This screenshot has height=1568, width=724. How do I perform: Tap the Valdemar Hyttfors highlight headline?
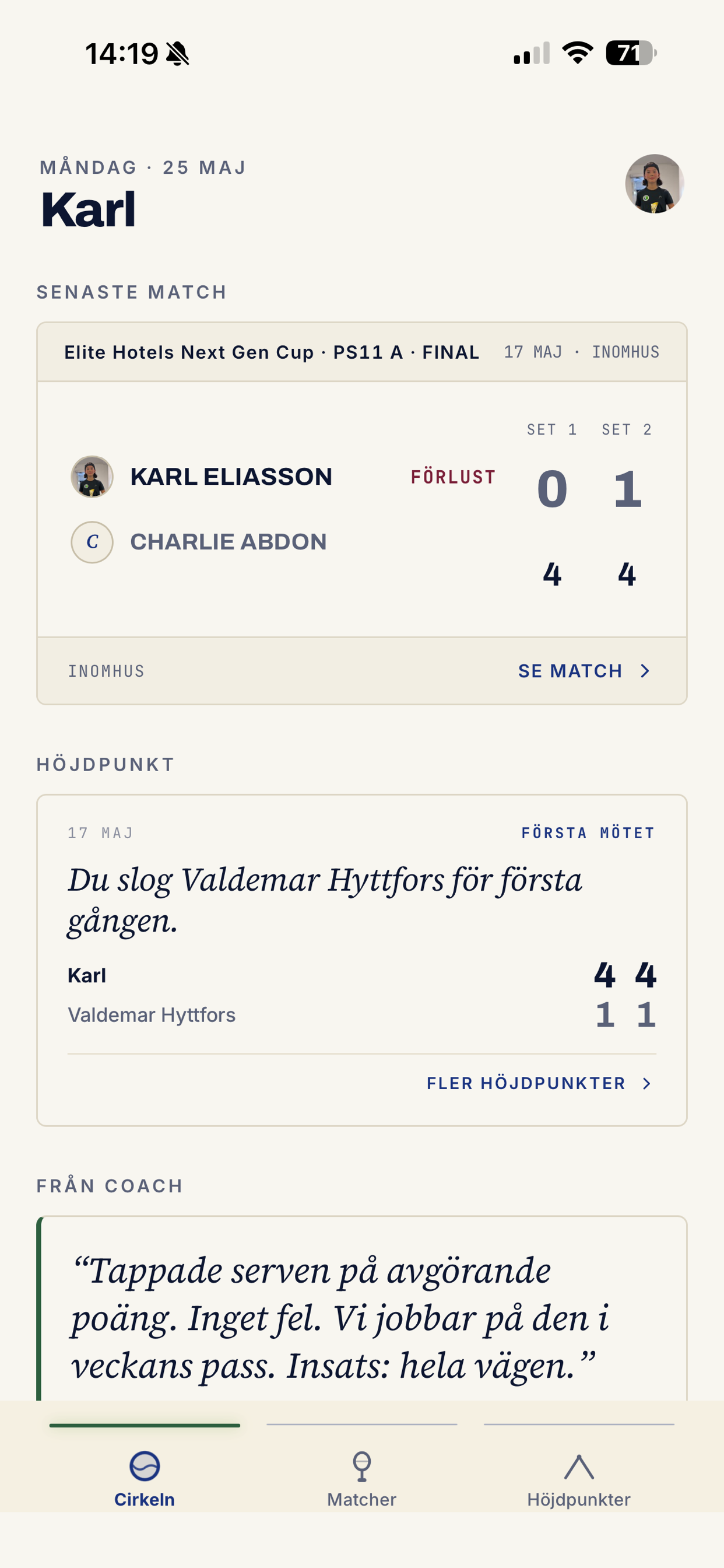click(325, 900)
